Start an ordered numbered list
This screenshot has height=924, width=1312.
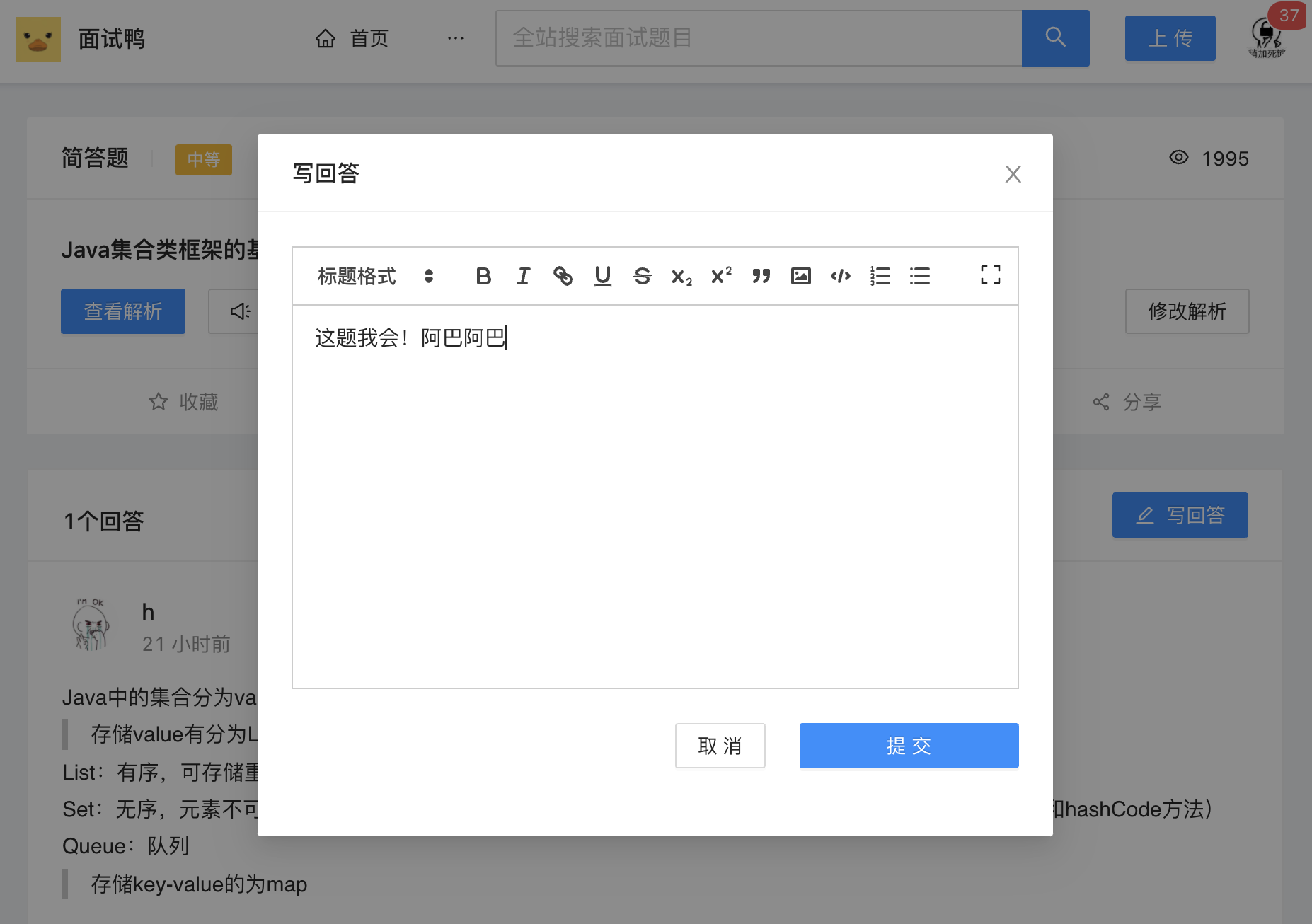coord(880,276)
